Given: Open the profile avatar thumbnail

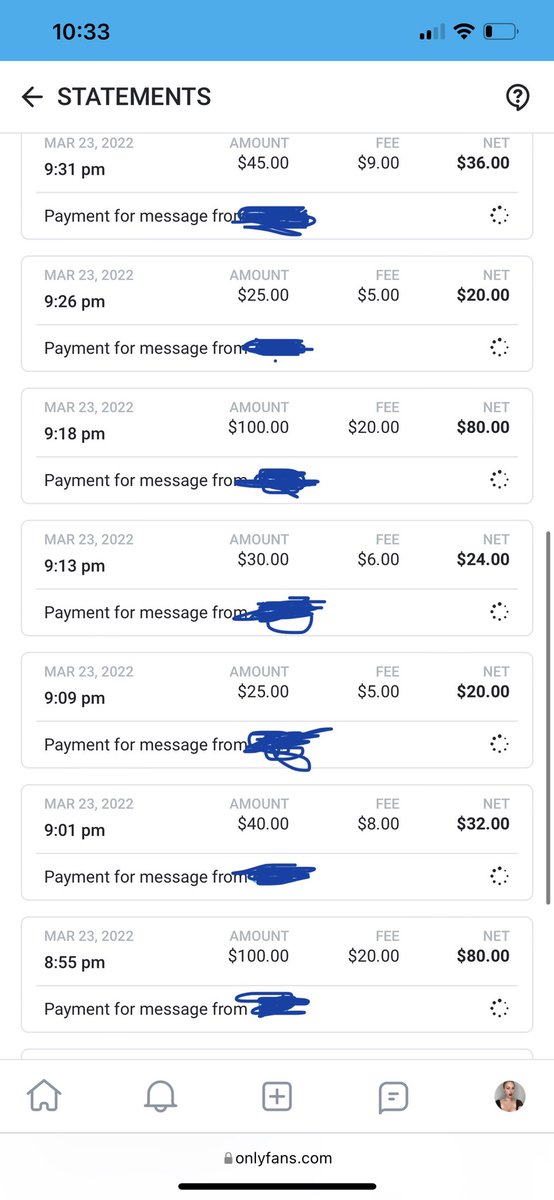Looking at the screenshot, I should click(x=510, y=1097).
